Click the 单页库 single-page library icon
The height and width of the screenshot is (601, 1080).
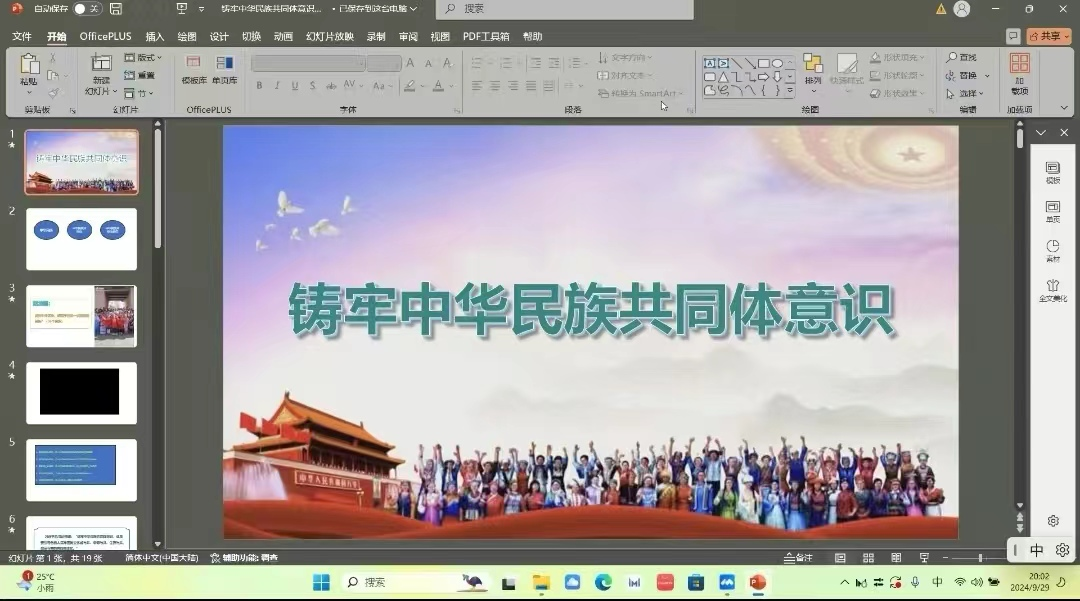224,69
